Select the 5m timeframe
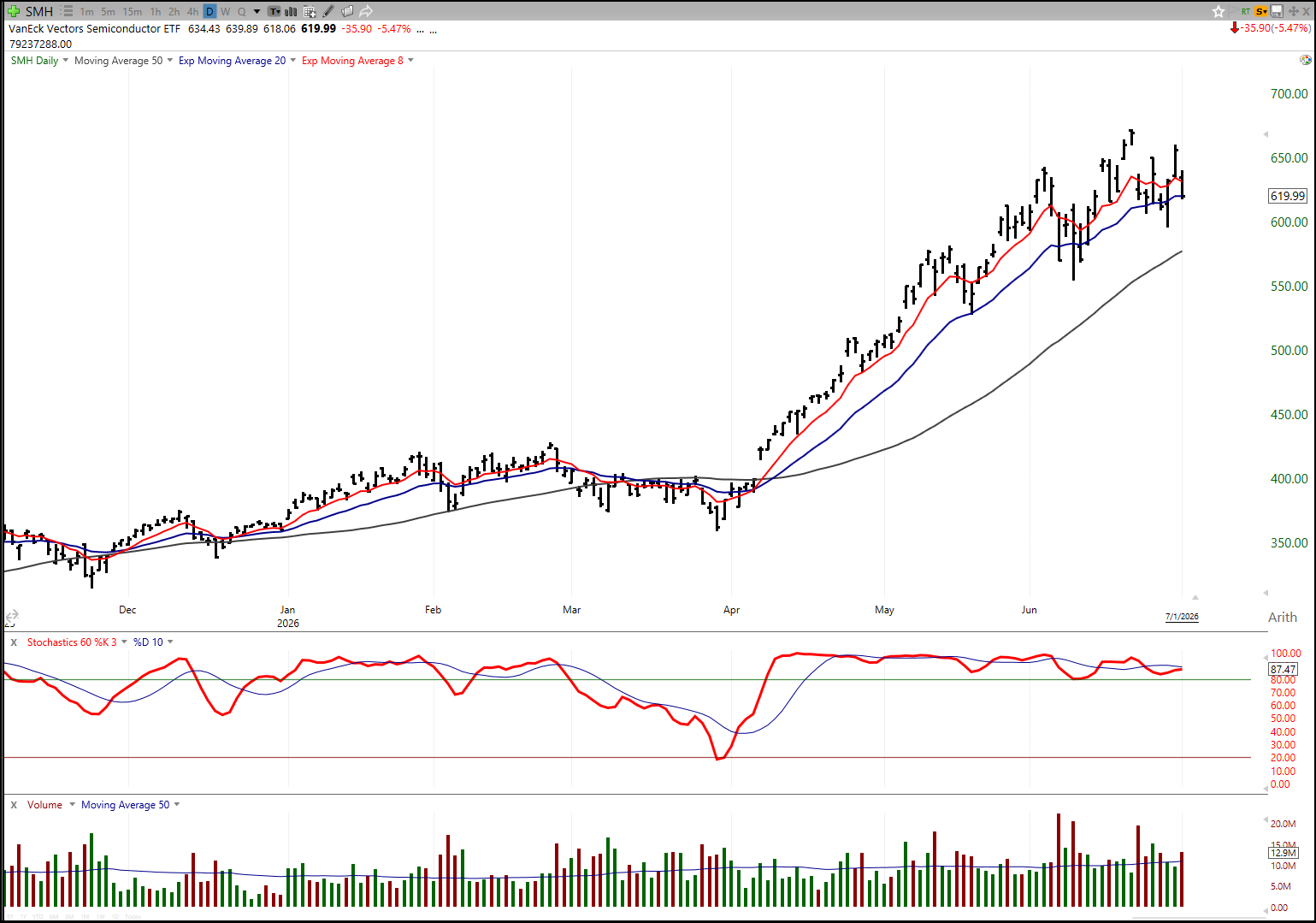The height and width of the screenshot is (923, 1316). pyautogui.click(x=108, y=12)
